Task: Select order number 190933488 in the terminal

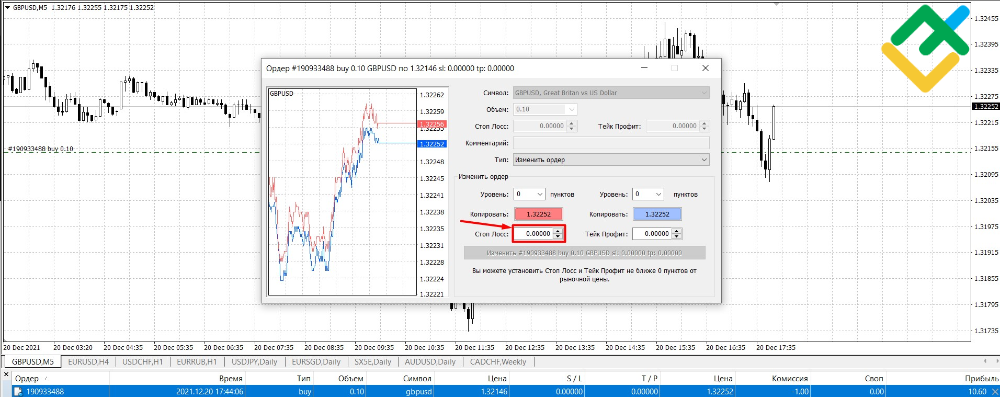Action: [x=45, y=391]
